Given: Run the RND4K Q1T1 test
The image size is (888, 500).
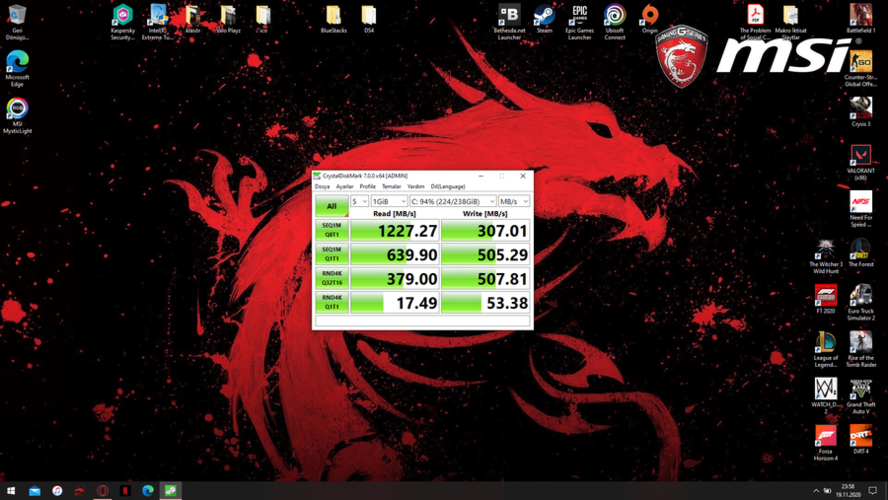Looking at the screenshot, I should click(x=331, y=302).
